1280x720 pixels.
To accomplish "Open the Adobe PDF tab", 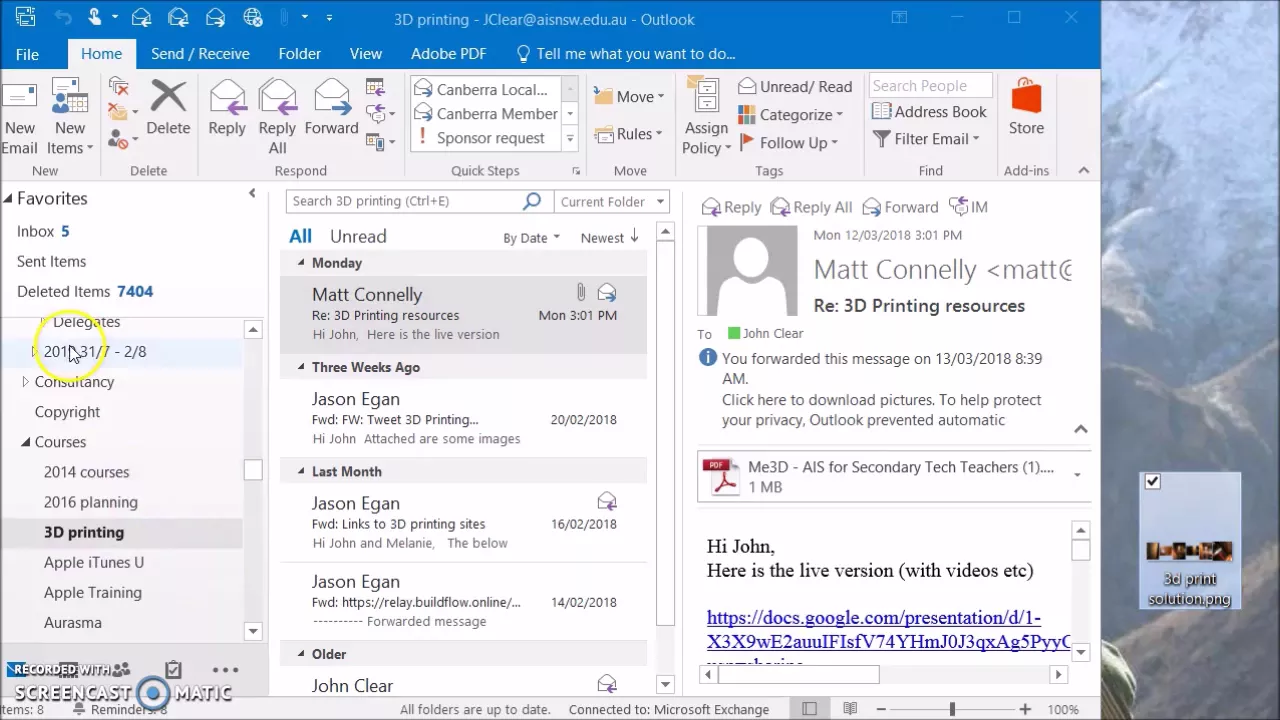I will pyautogui.click(x=449, y=54).
